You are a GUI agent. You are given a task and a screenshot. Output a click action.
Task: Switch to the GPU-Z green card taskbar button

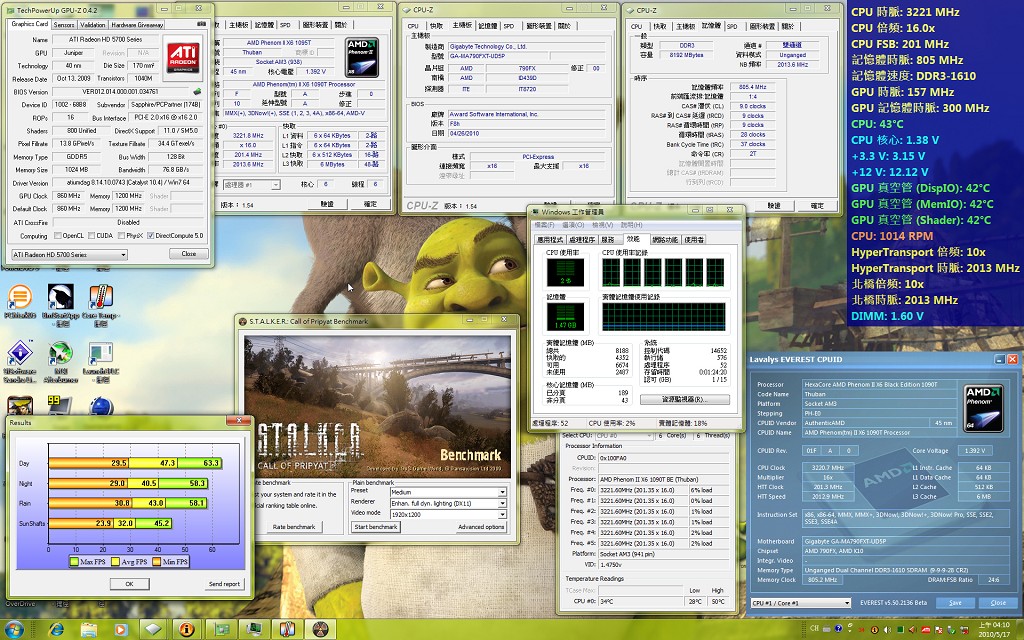[x=221, y=630]
